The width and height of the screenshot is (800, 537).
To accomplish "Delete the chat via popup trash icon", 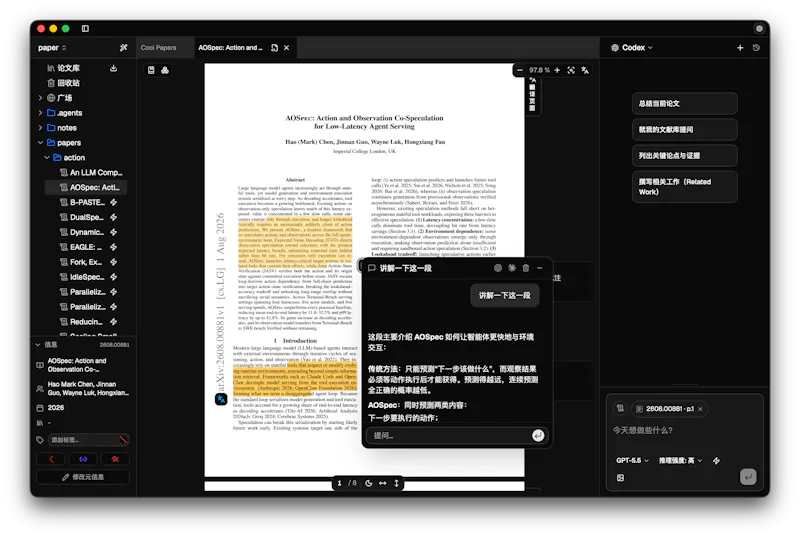I will tap(526, 268).
